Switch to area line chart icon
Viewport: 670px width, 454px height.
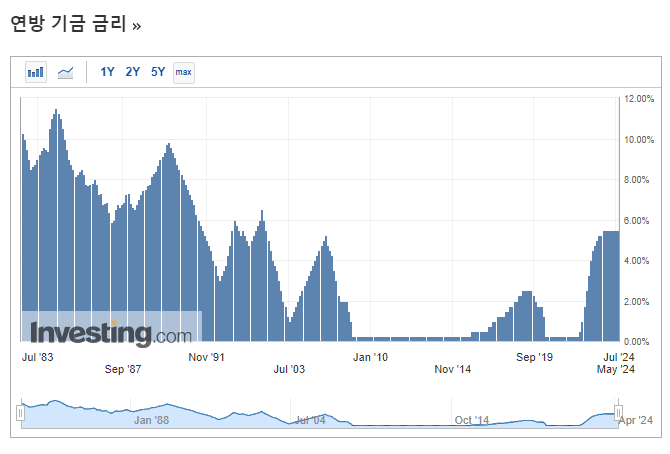[65, 72]
